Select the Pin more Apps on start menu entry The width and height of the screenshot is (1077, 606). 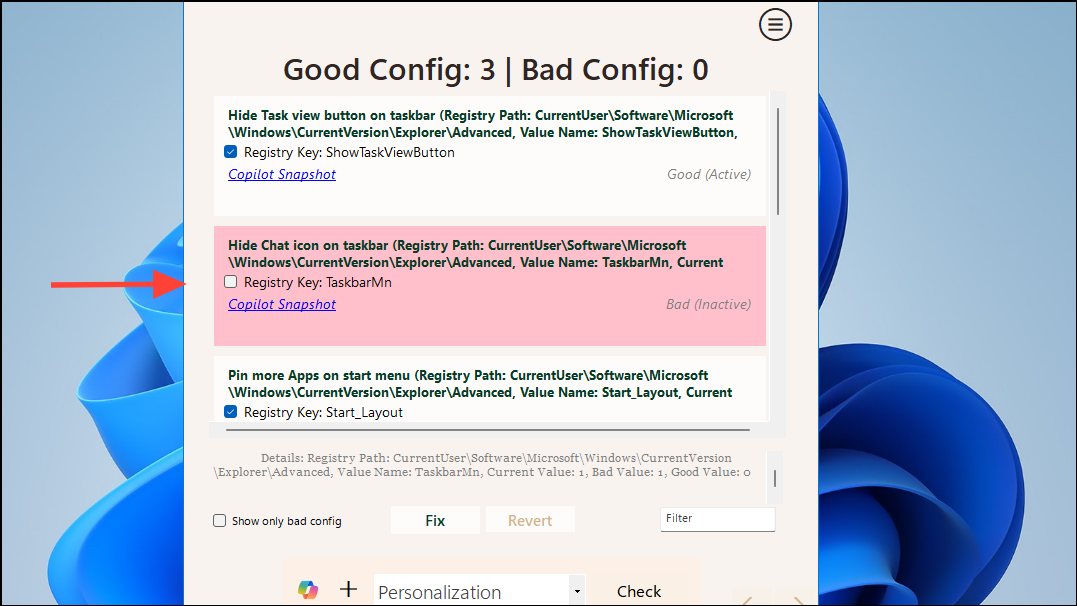coord(490,389)
